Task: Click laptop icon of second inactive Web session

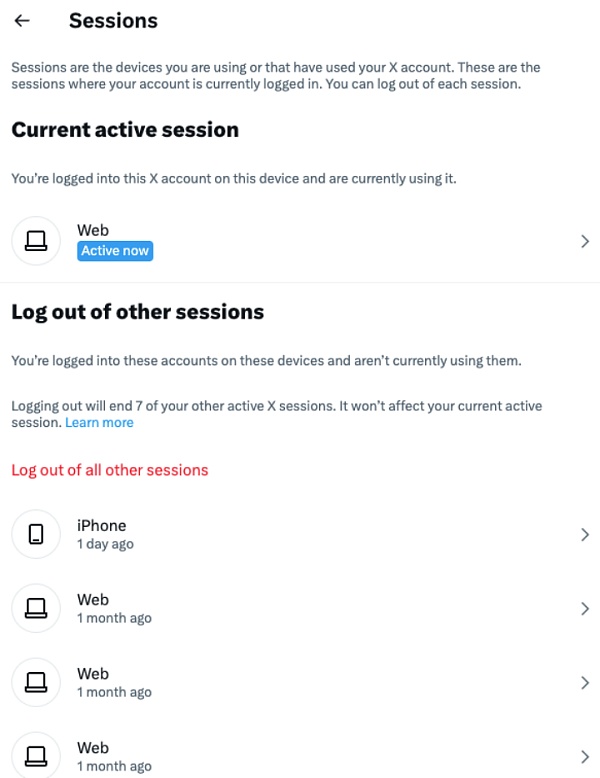Action: pyautogui.click(x=36, y=683)
